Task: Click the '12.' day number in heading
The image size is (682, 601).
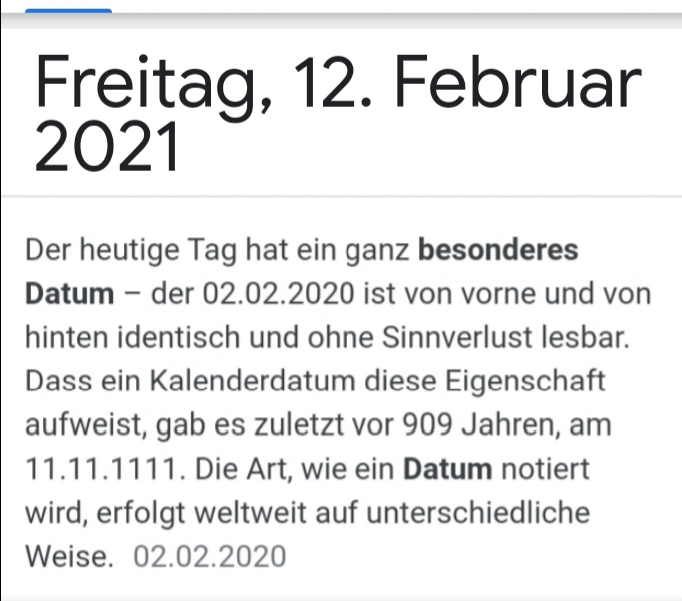Action: 334,81
